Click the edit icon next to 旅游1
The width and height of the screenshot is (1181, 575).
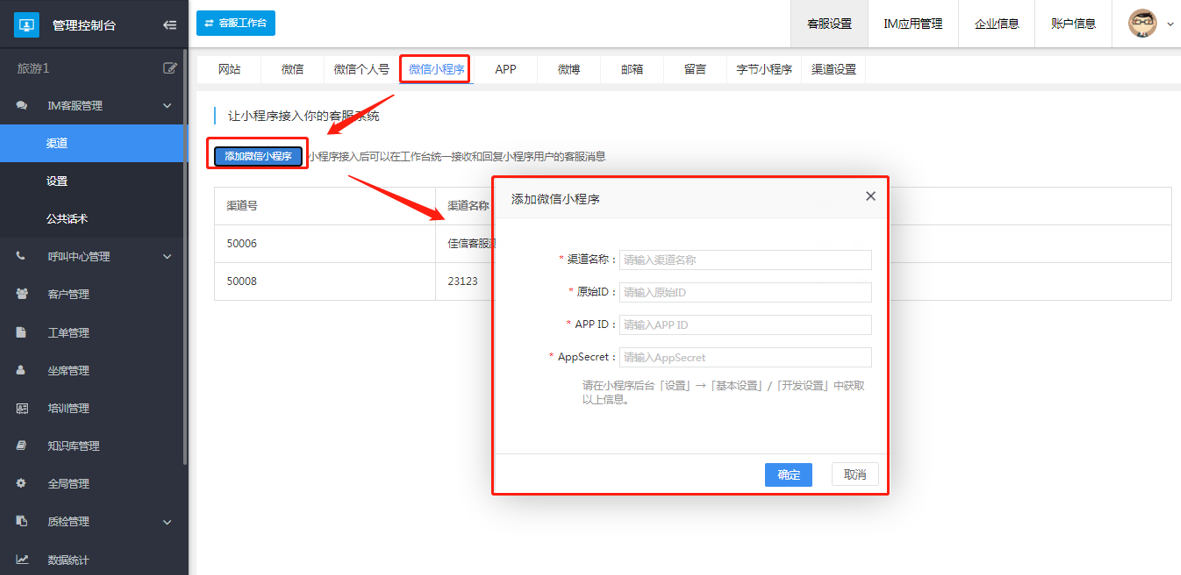[170, 68]
